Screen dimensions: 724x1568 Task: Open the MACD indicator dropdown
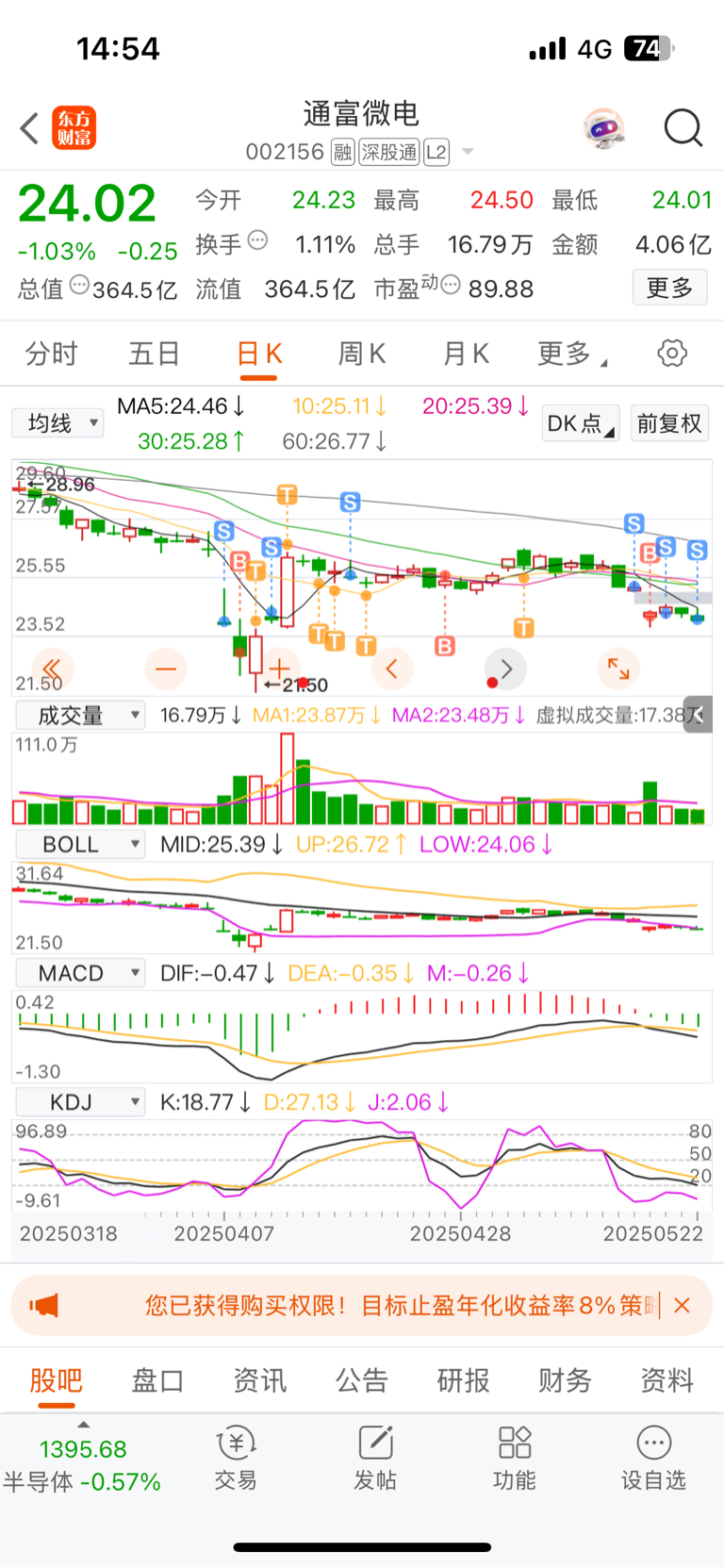click(80, 973)
